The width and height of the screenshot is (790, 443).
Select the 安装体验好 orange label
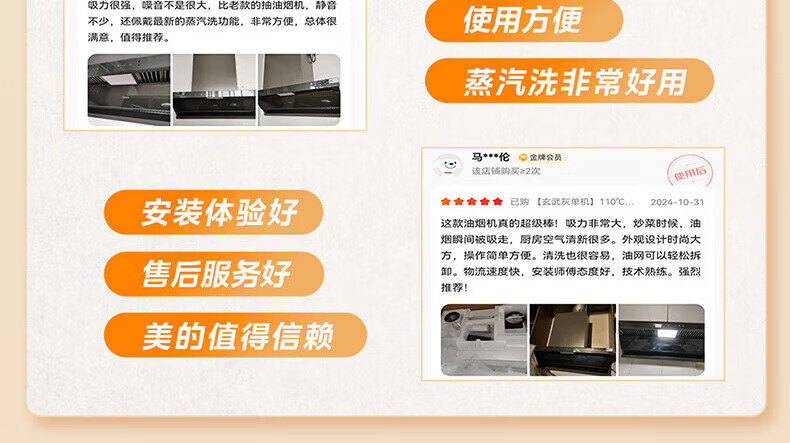[x=214, y=212]
